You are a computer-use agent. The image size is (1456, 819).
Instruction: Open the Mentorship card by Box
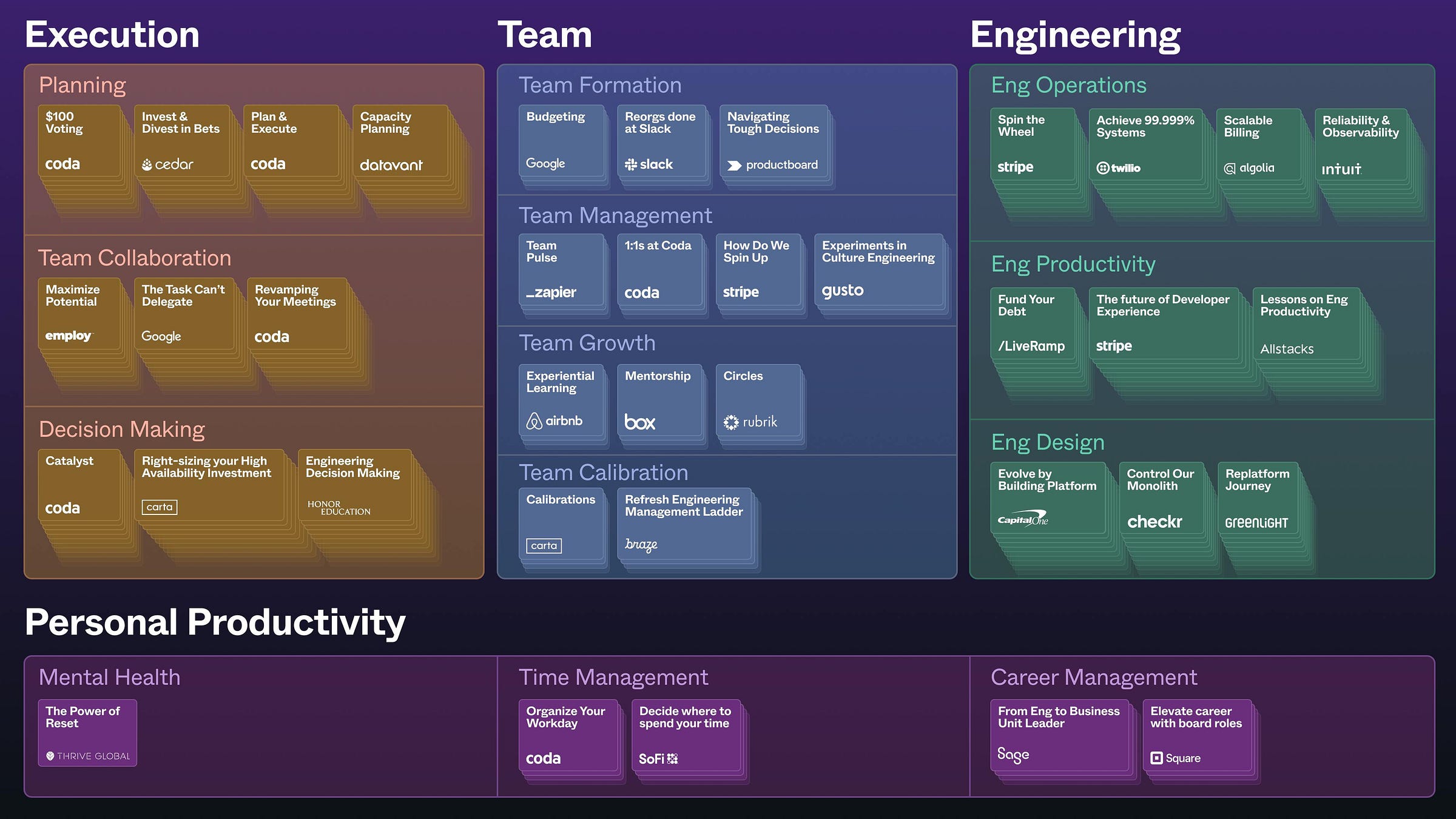(660, 400)
